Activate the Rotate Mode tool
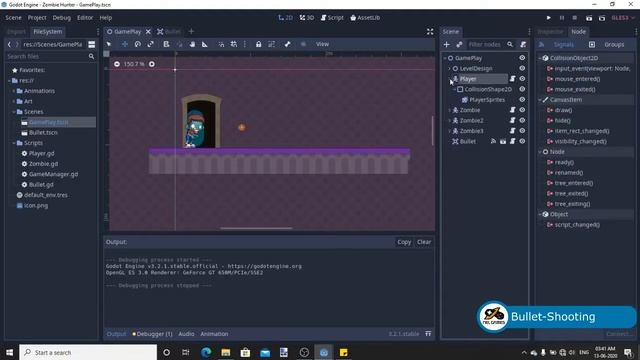Image resolution: width=640 pixels, height=360 pixels. 138,44
